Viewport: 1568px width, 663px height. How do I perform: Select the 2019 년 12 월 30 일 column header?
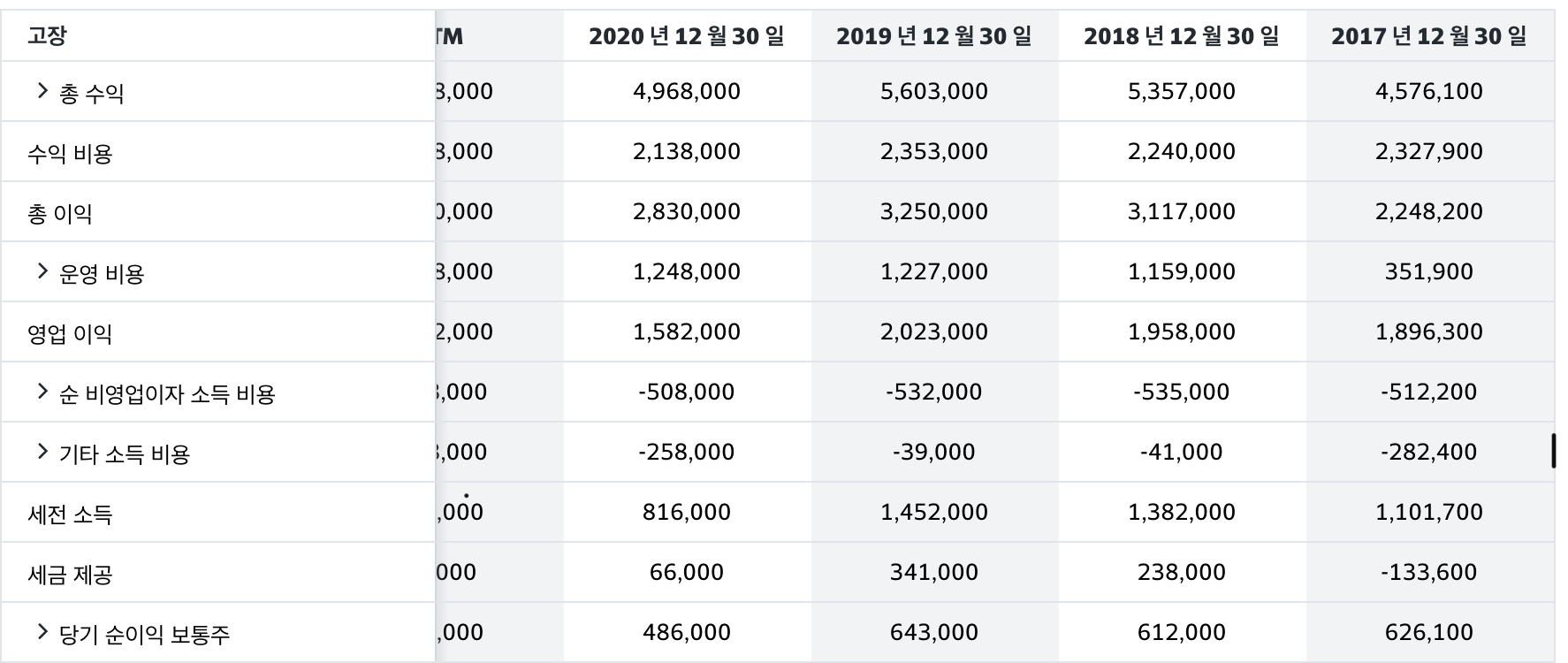[934, 36]
